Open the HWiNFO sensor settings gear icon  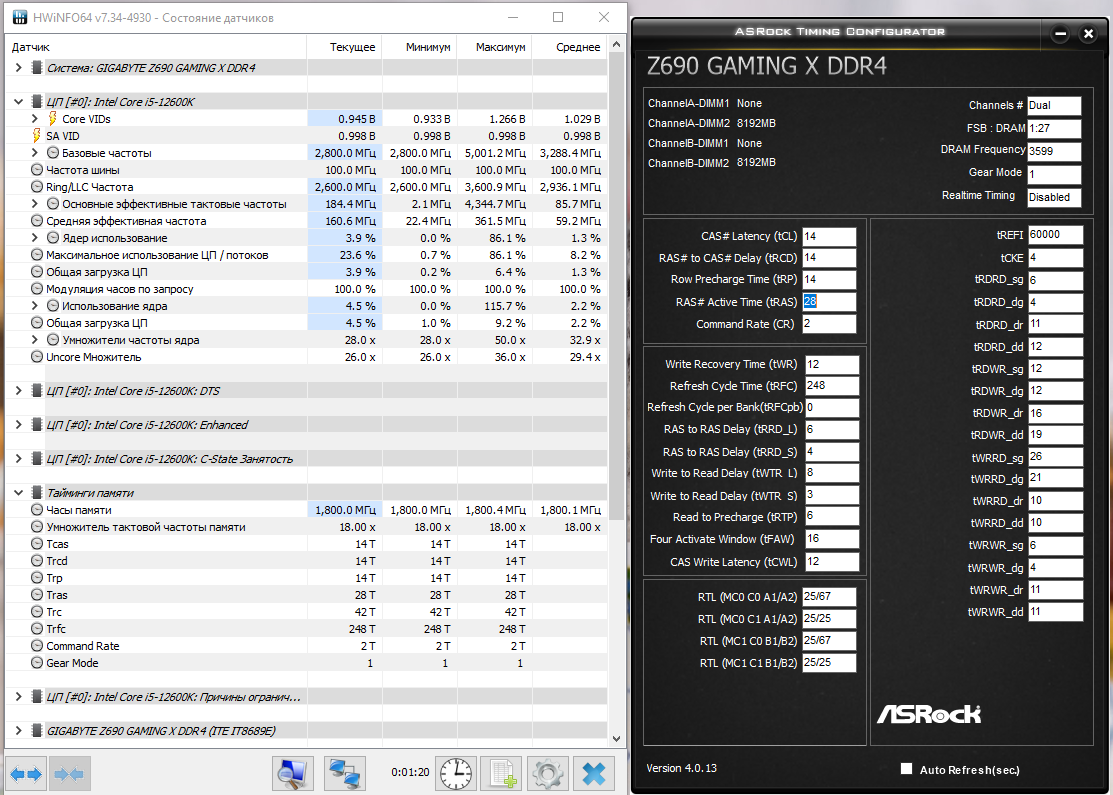coord(547,774)
